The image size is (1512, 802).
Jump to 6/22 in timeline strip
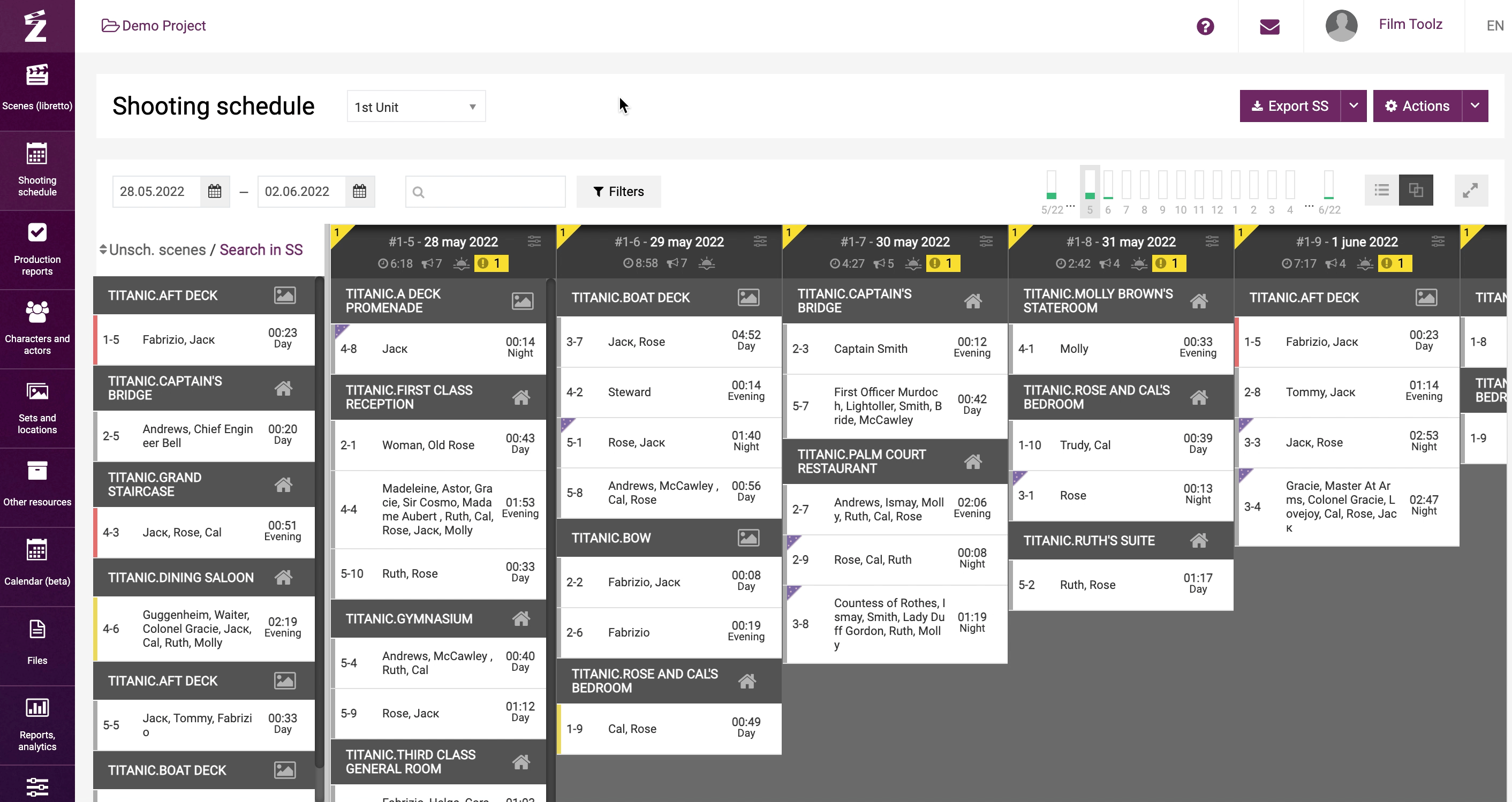coord(1329,193)
